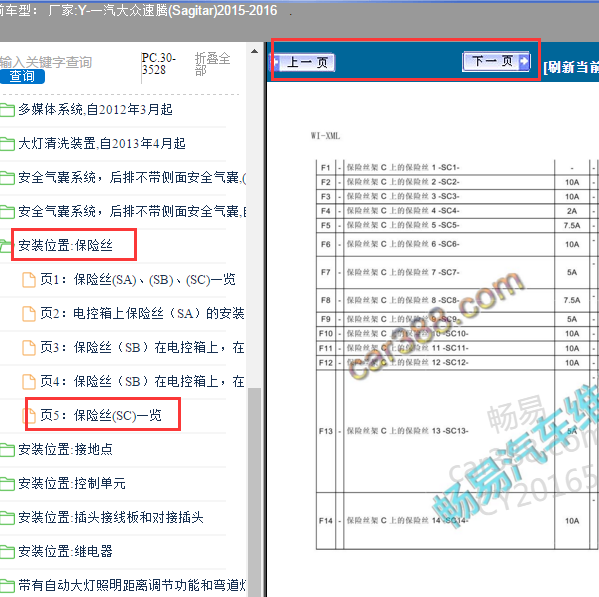Click 保险丝架 C 上的保险丝 2 -SC2- text
599x597 pixels.
pos(403,182)
